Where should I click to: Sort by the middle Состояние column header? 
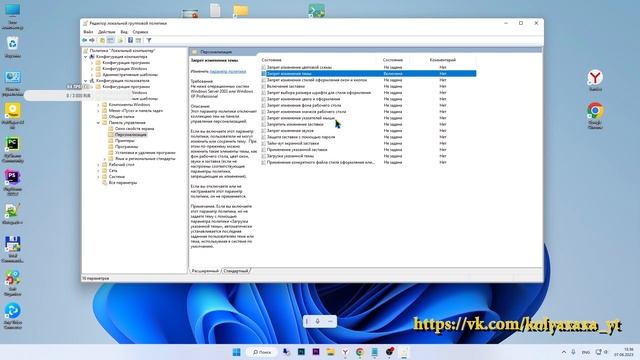[x=393, y=60]
